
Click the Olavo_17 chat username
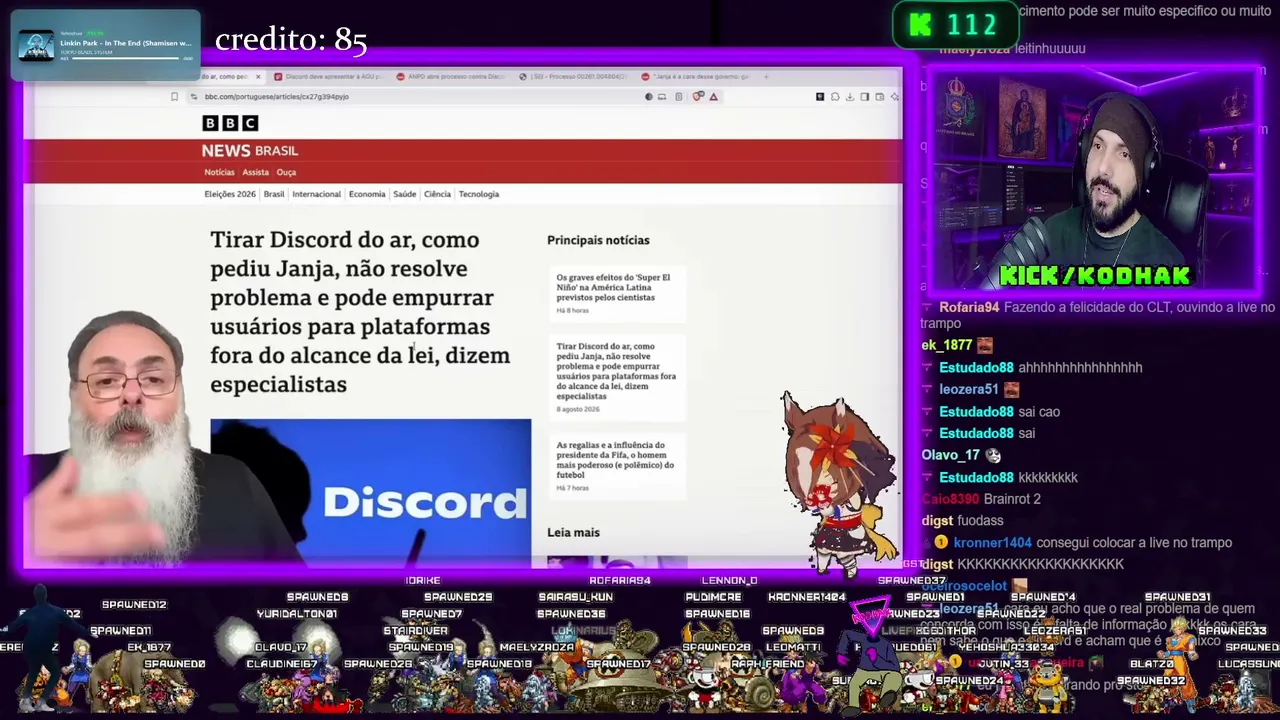(x=952, y=456)
